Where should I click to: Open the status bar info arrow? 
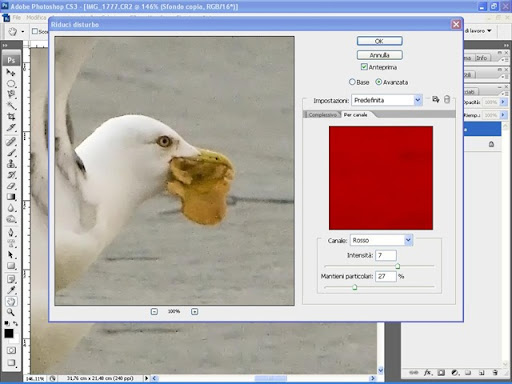click(146, 378)
